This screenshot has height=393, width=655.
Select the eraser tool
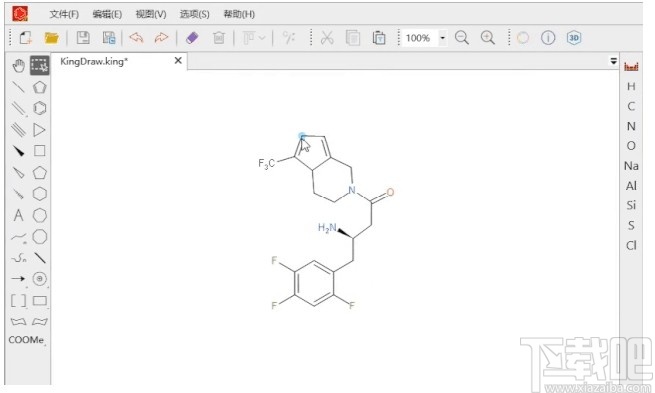tap(192, 38)
